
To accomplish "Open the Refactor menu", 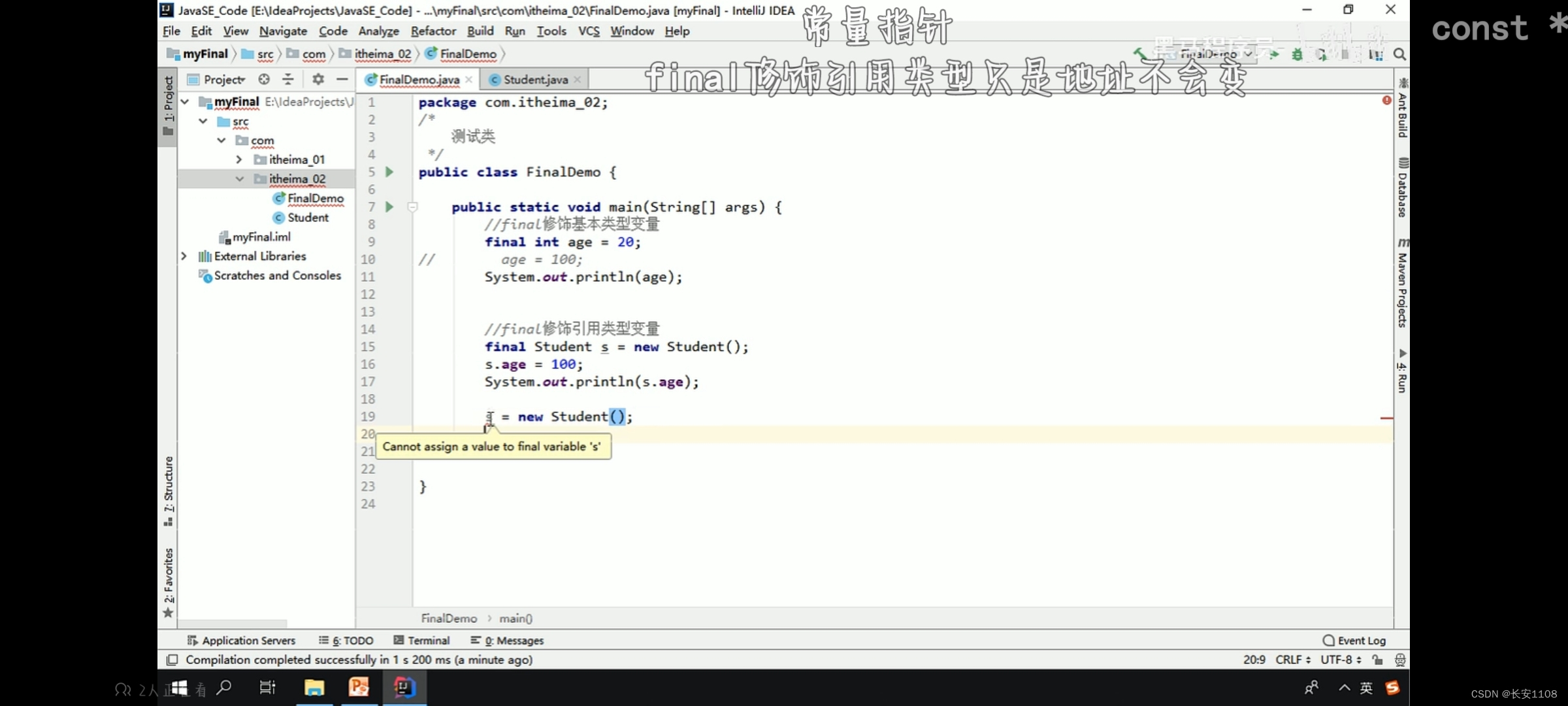I will tap(433, 31).
